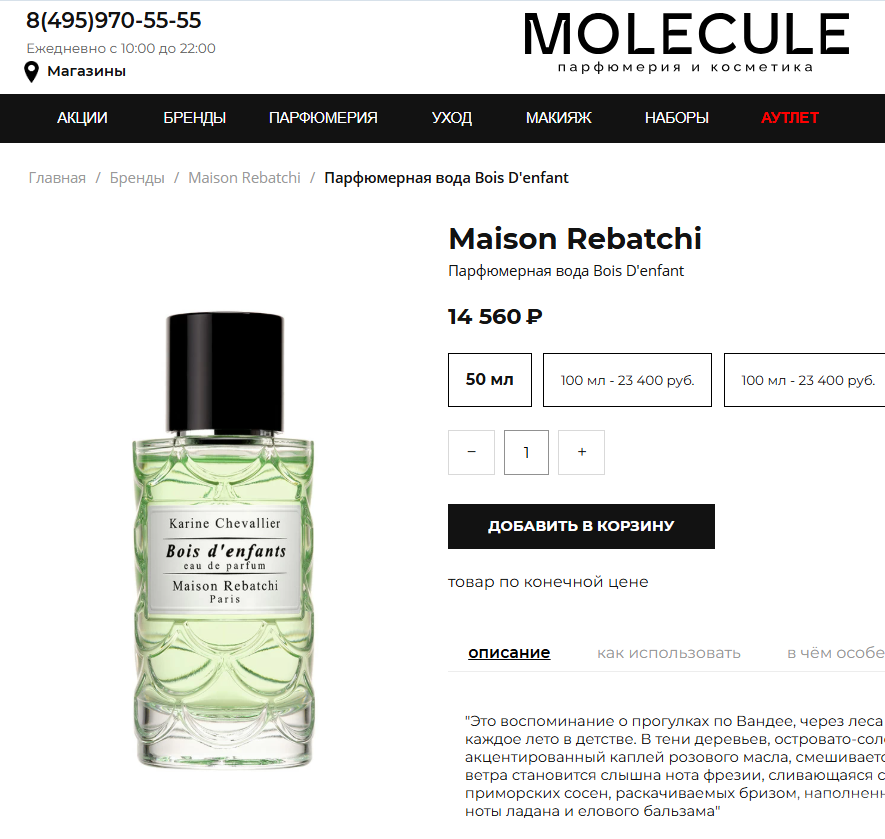
Task: Decrease quantity with the minus button
Action: coord(471,452)
